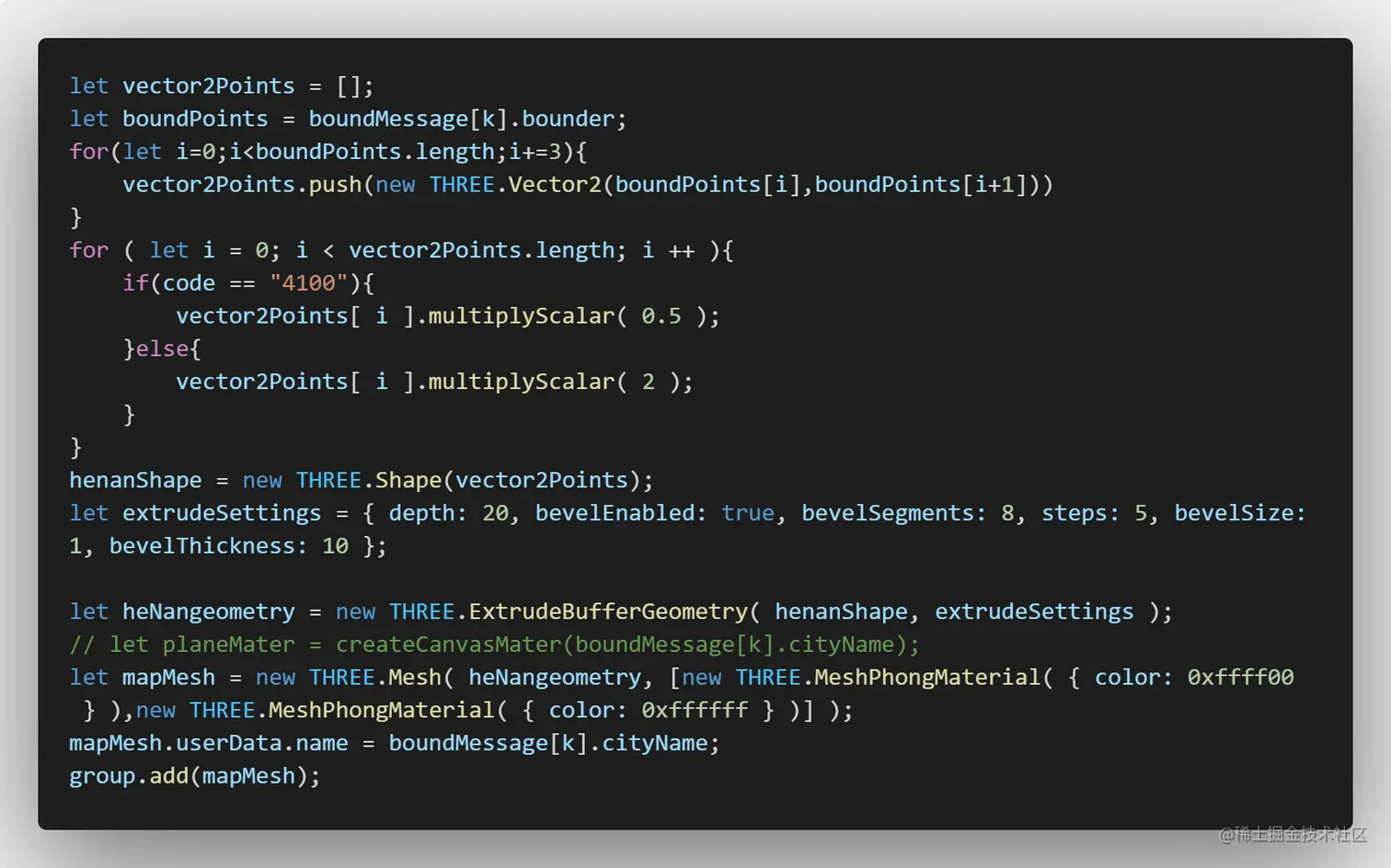Image resolution: width=1391 pixels, height=868 pixels.
Task: Select the group.add(mapMesh) statement
Action: pyautogui.click(x=193, y=775)
